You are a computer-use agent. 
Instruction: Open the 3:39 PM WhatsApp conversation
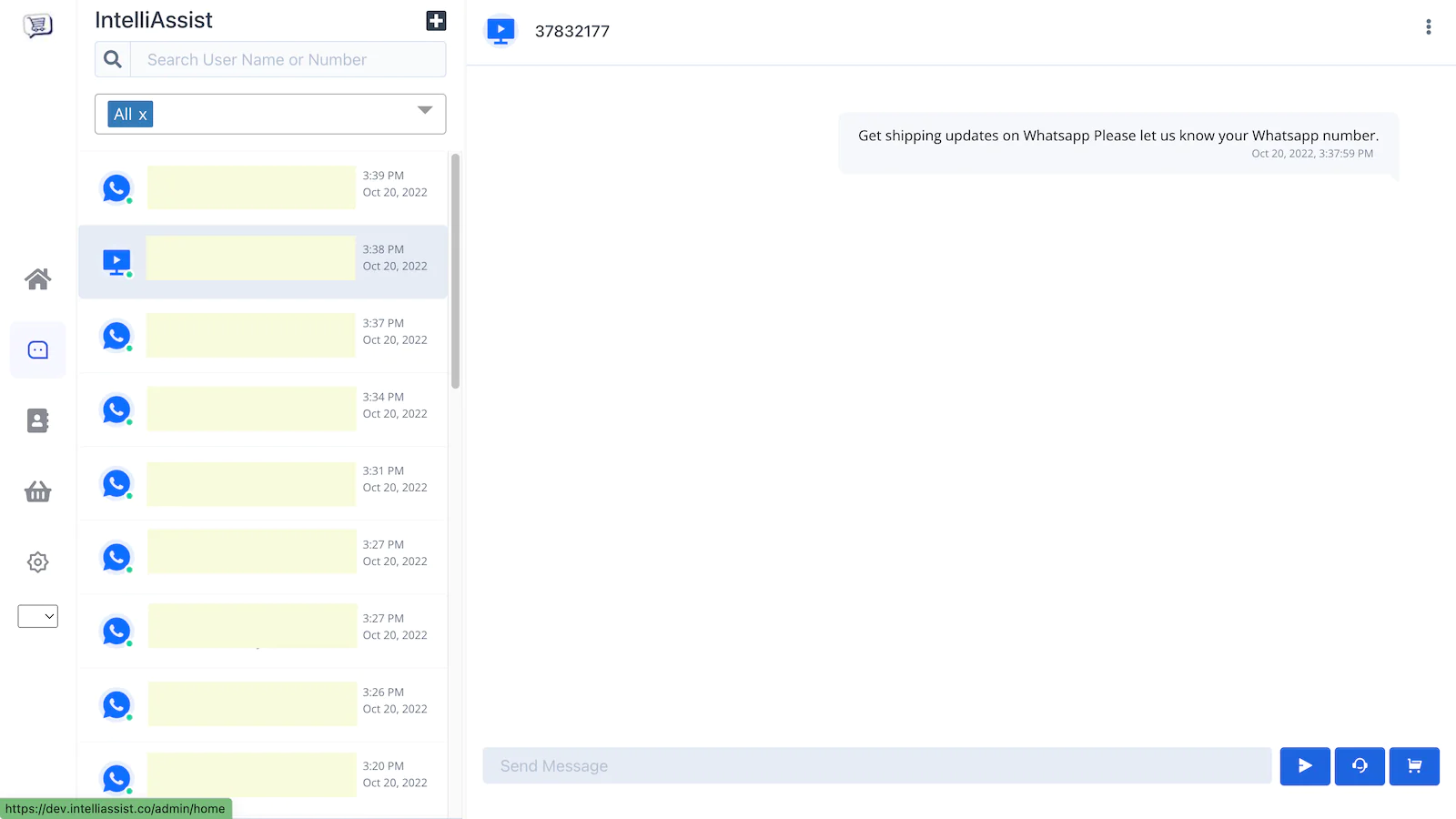[x=262, y=188]
